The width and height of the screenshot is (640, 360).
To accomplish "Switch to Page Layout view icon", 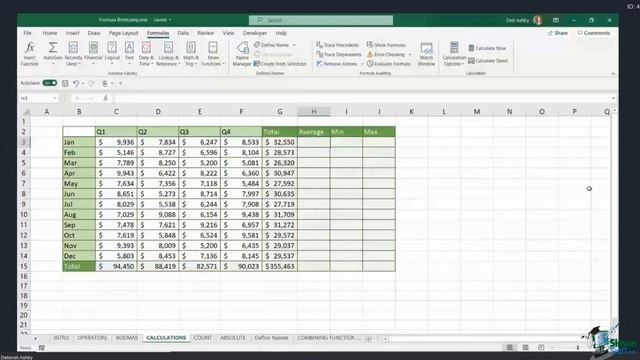I will click(x=525, y=347).
